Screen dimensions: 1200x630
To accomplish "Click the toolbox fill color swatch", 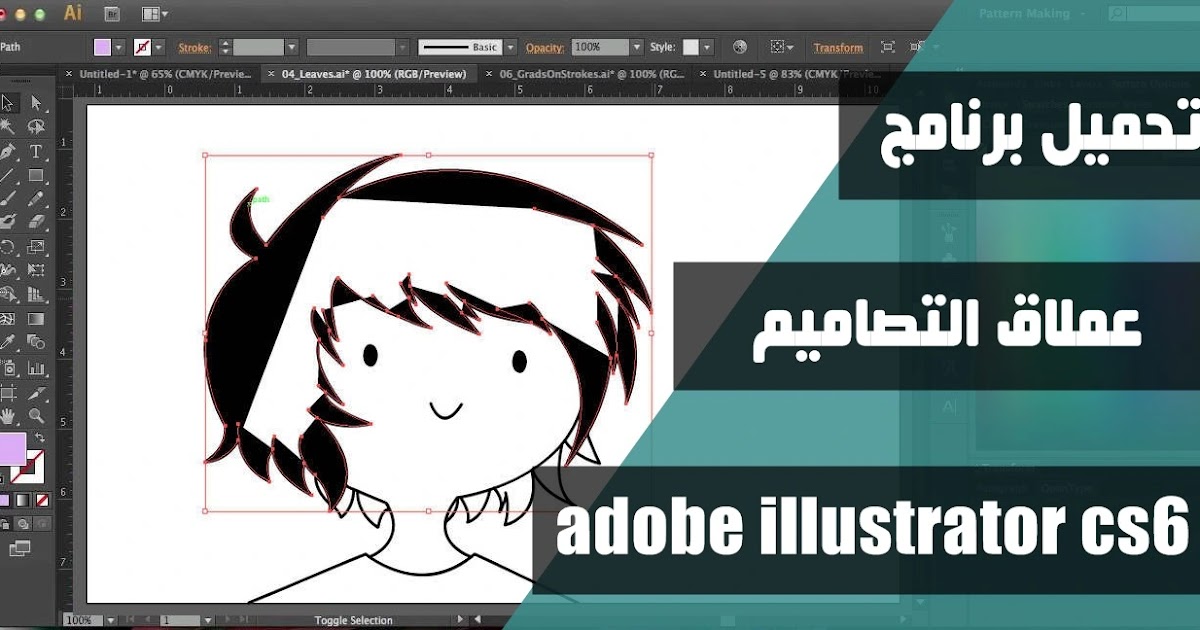I will click(13, 449).
